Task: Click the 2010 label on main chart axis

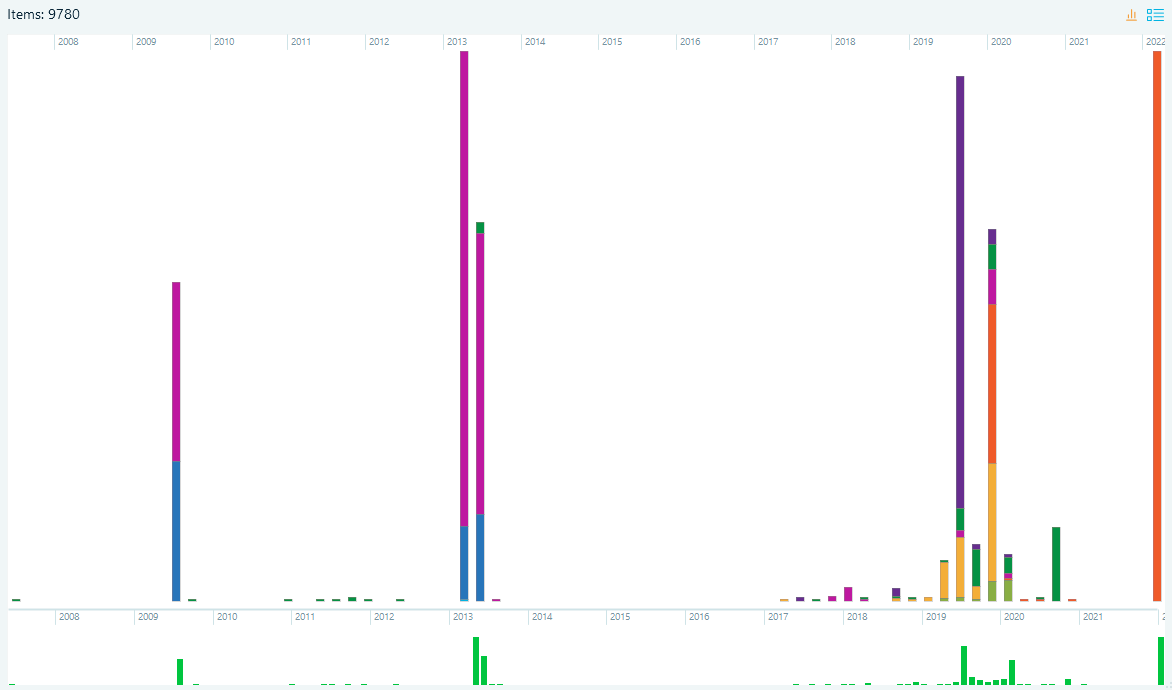Action: (224, 42)
